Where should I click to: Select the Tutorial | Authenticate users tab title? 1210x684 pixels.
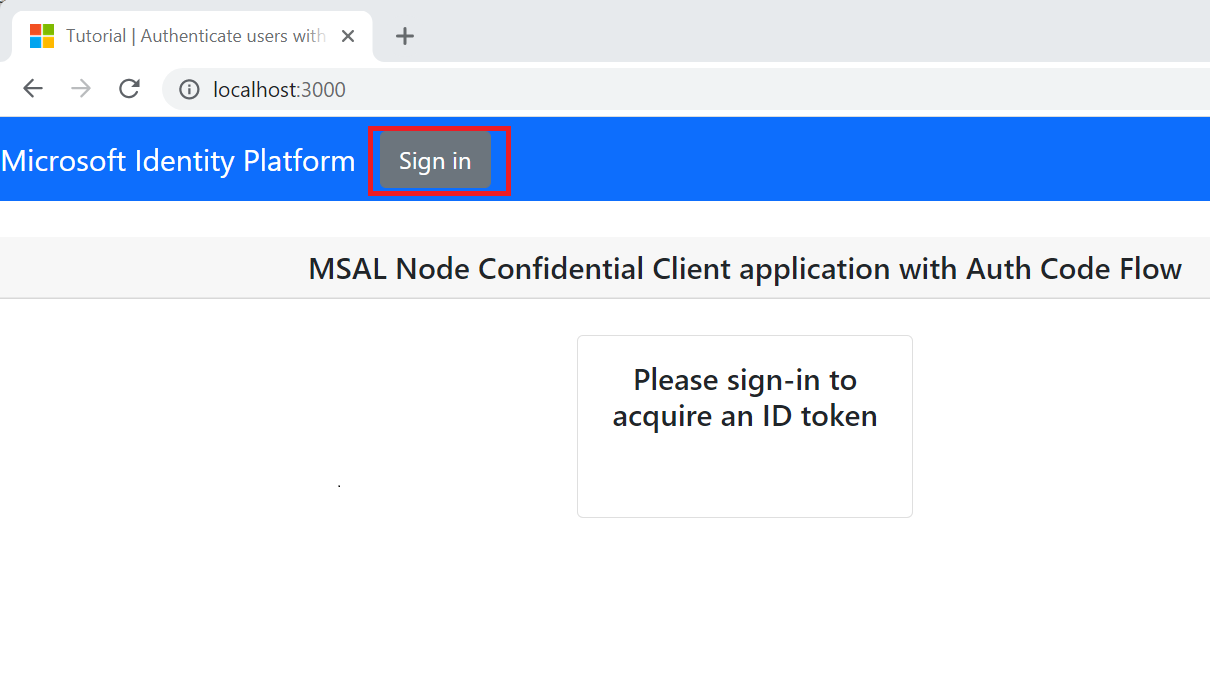[x=196, y=36]
